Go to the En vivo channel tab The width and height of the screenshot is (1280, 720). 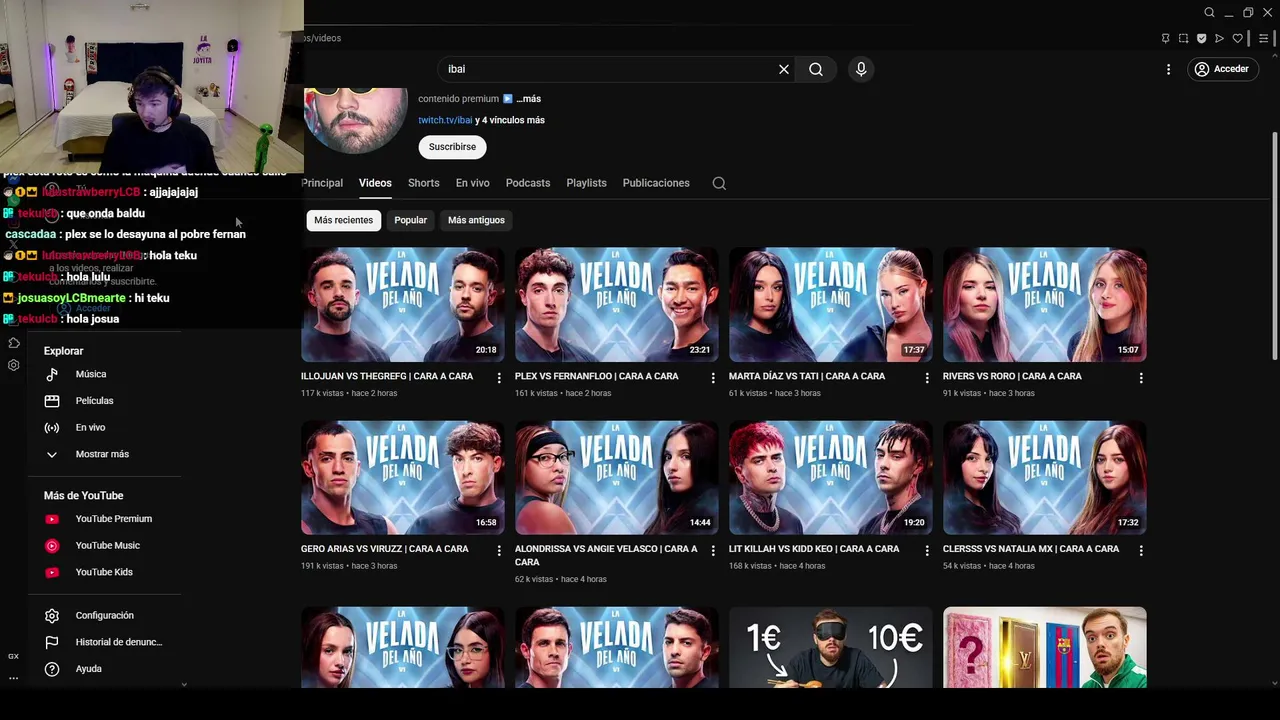click(x=472, y=183)
